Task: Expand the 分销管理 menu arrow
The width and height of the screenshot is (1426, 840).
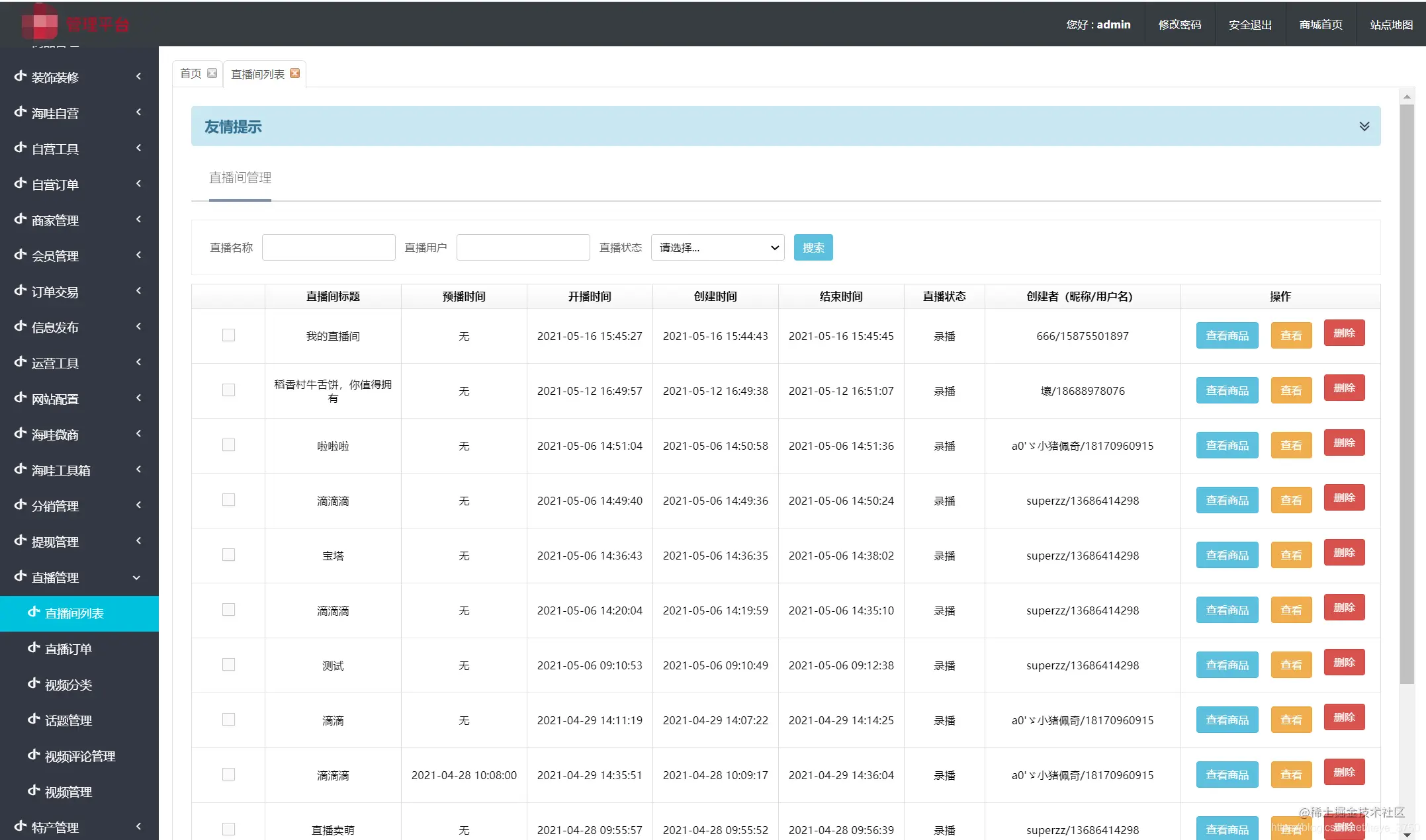Action: (138, 505)
